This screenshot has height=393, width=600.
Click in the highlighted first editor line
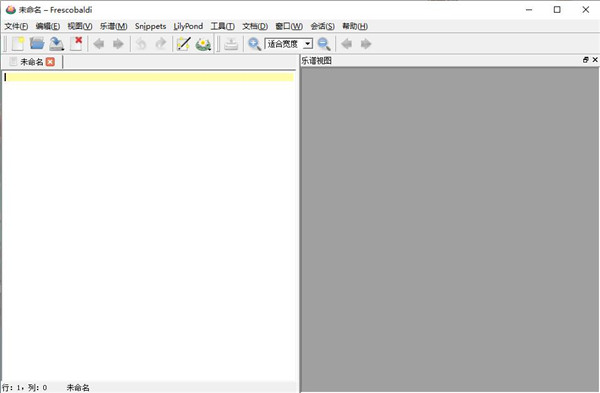(149, 77)
